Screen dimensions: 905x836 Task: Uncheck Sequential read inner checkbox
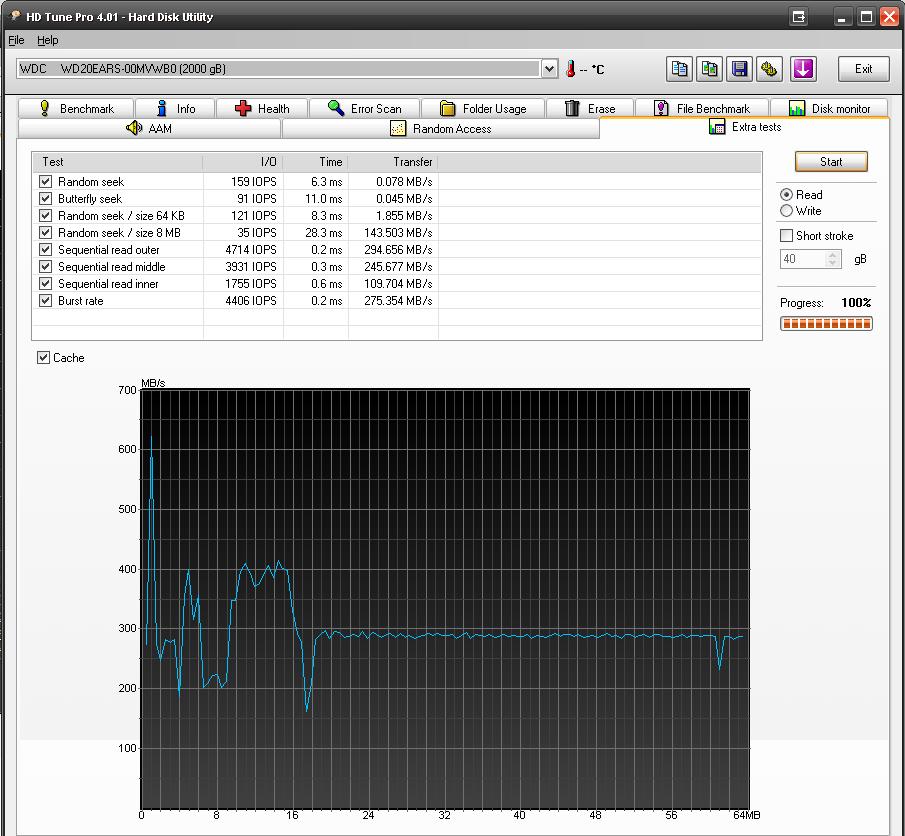click(x=45, y=284)
